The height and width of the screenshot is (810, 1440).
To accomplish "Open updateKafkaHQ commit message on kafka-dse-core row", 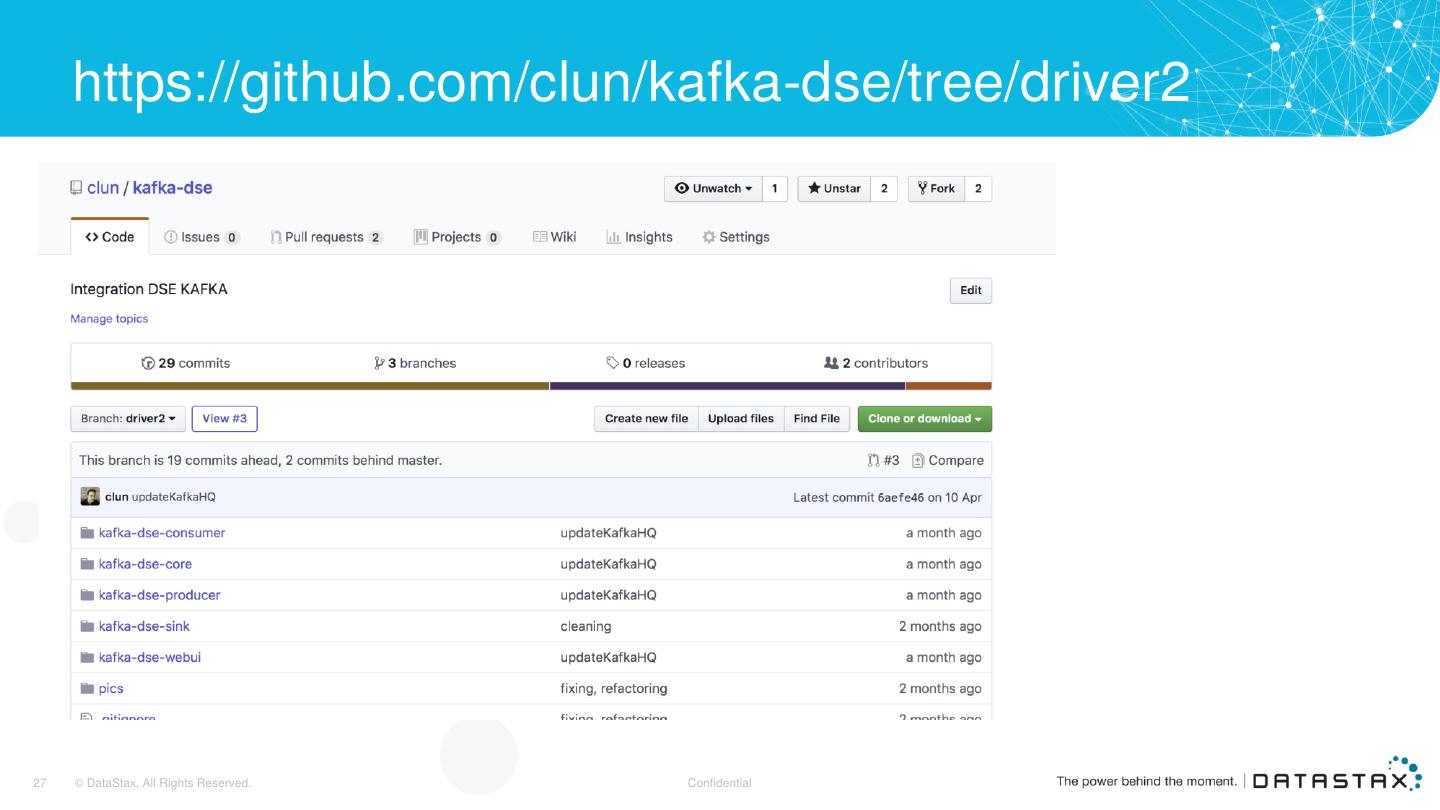I will (x=609, y=564).
